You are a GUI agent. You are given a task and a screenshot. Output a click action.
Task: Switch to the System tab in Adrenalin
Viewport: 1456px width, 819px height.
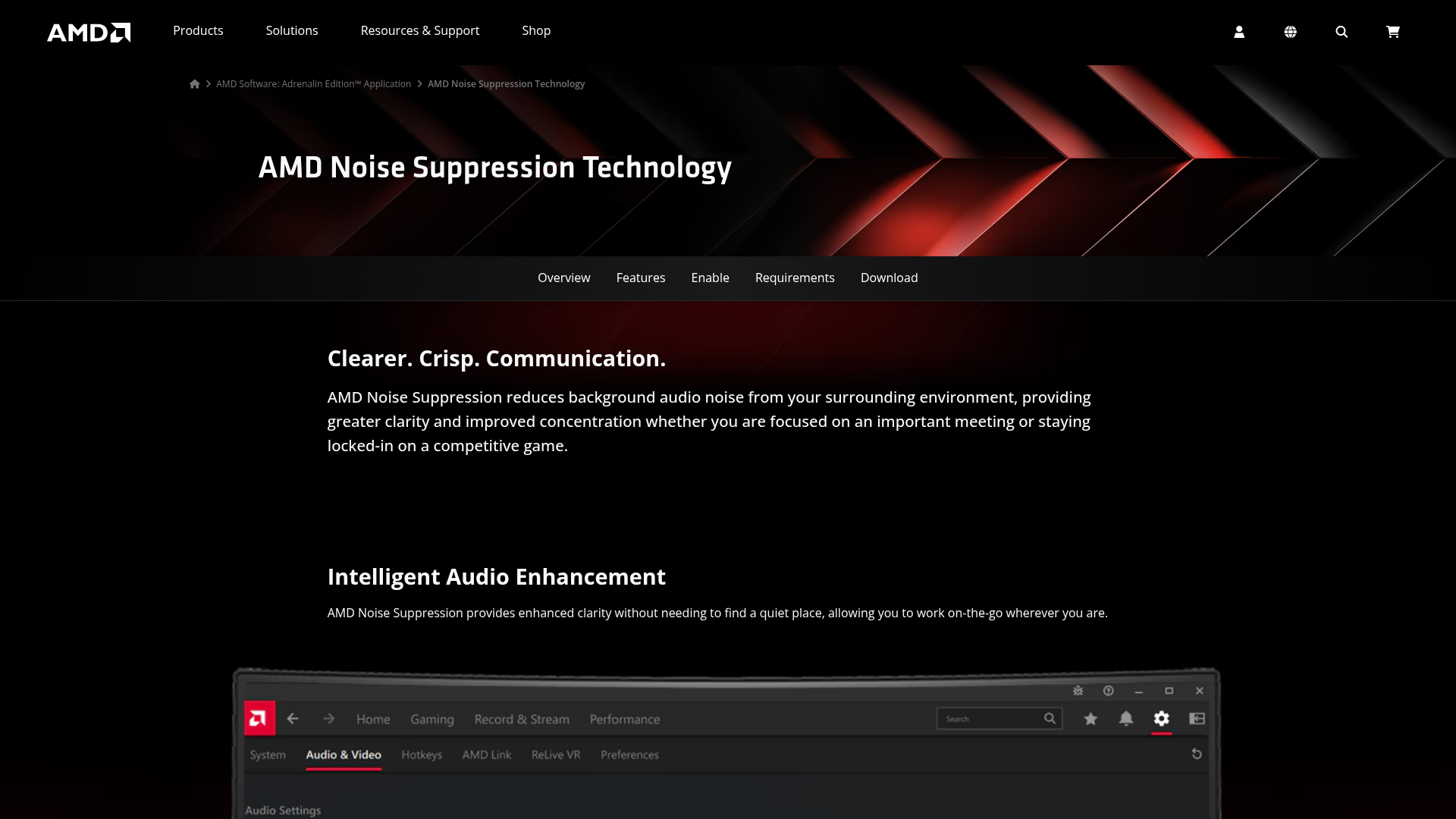pyautogui.click(x=267, y=755)
